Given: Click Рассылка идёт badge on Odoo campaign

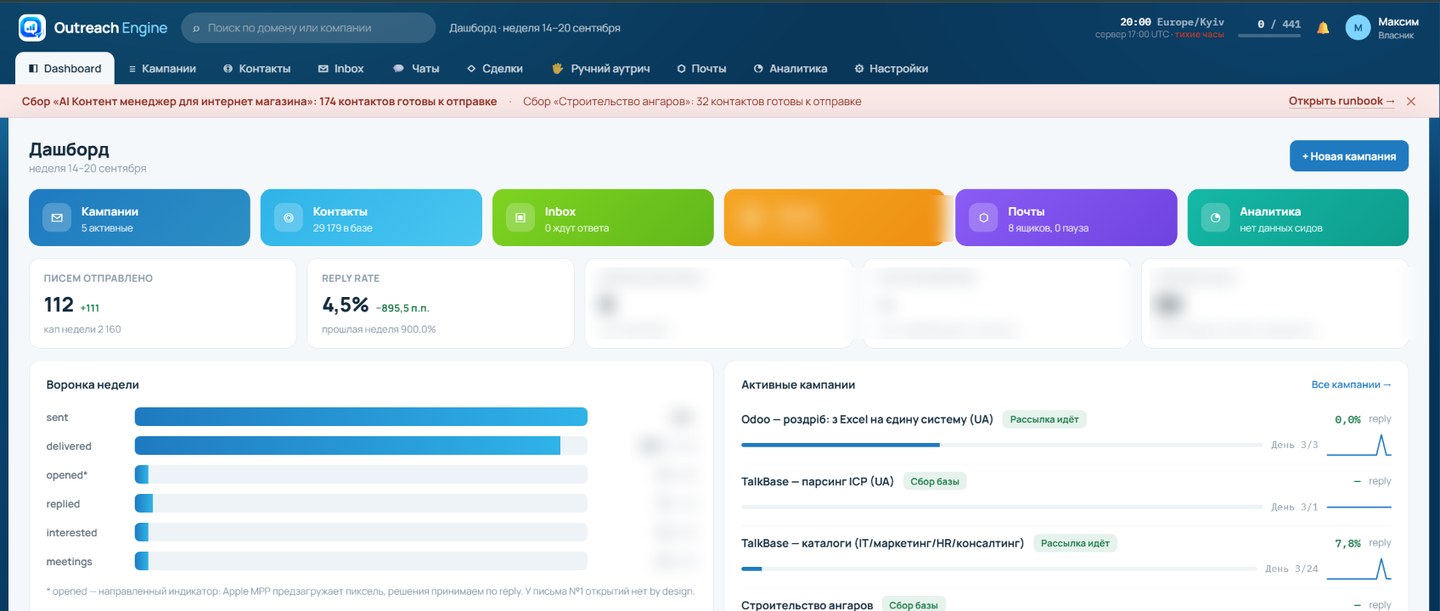Looking at the screenshot, I should pyautogui.click(x=1045, y=419).
